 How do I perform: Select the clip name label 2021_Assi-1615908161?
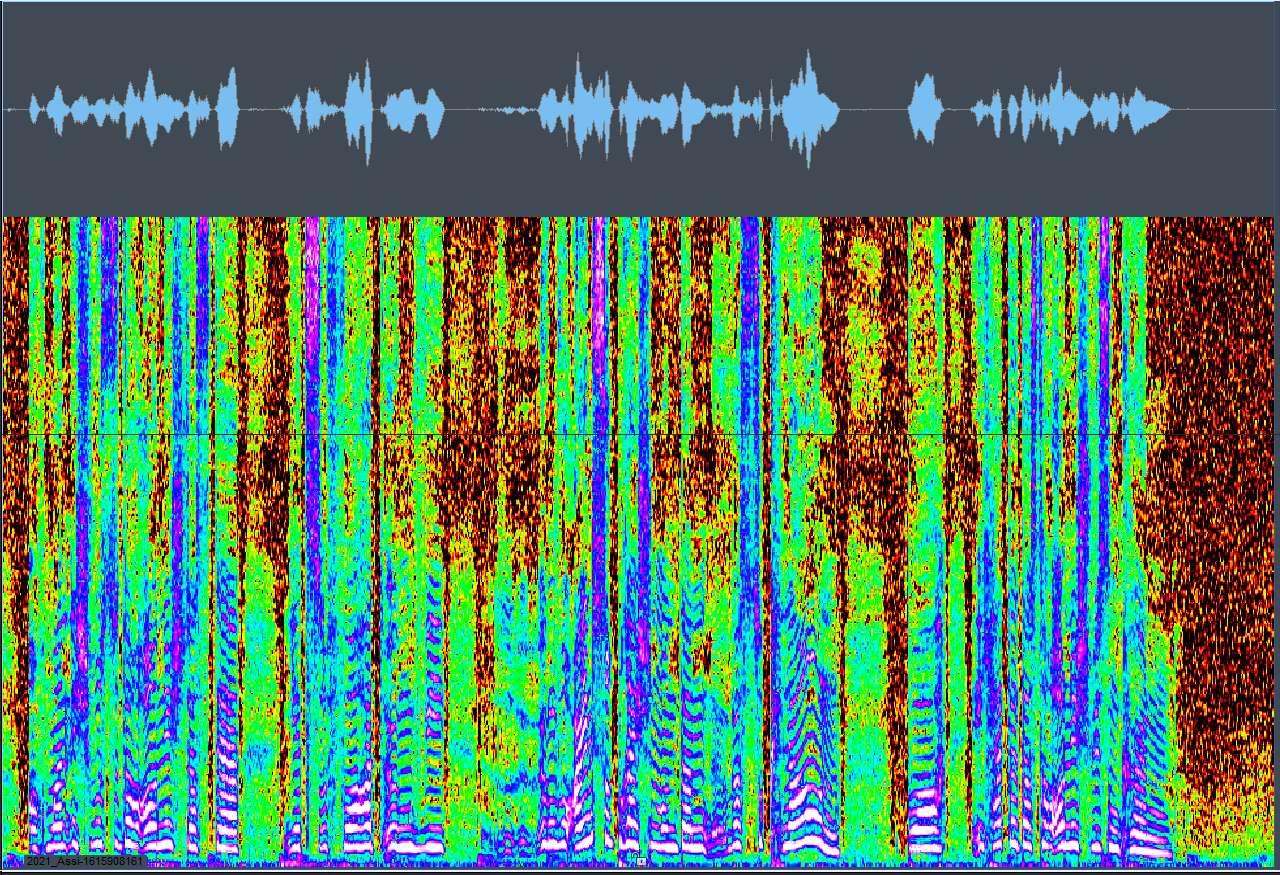click(85, 860)
